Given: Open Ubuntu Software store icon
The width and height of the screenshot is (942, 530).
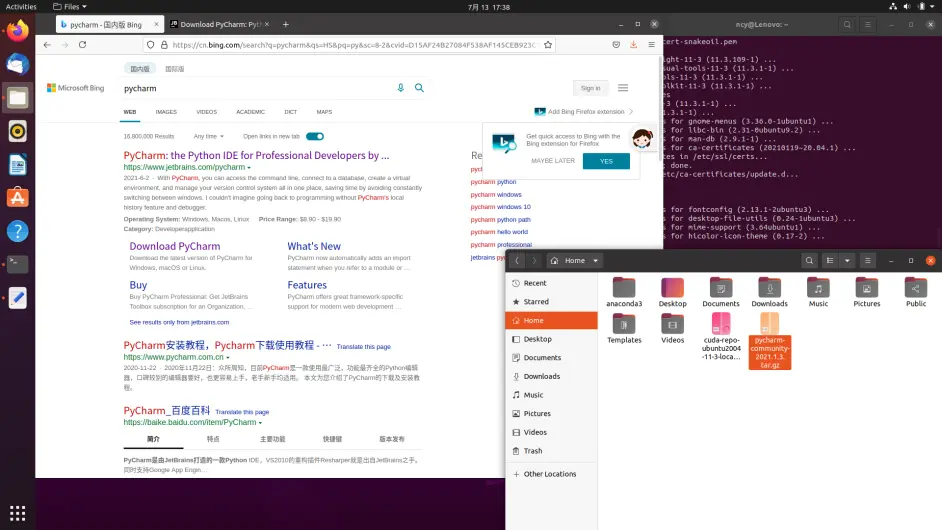Looking at the screenshot, I should (17, 198).
